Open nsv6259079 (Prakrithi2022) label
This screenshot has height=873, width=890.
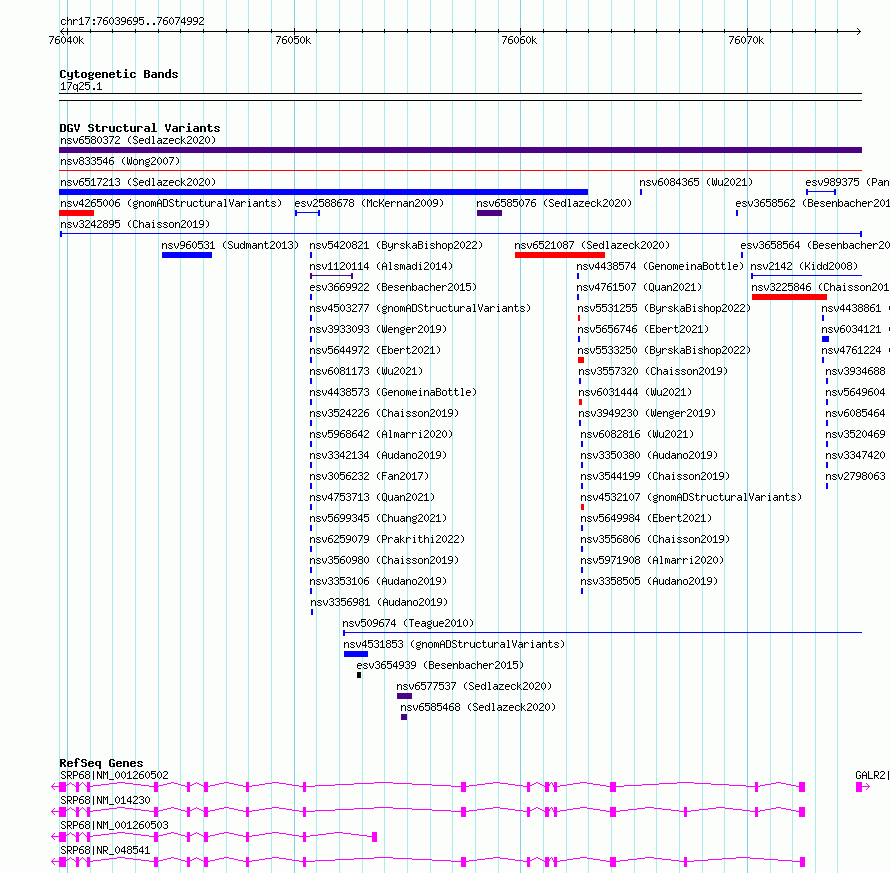tap(387, 539)
